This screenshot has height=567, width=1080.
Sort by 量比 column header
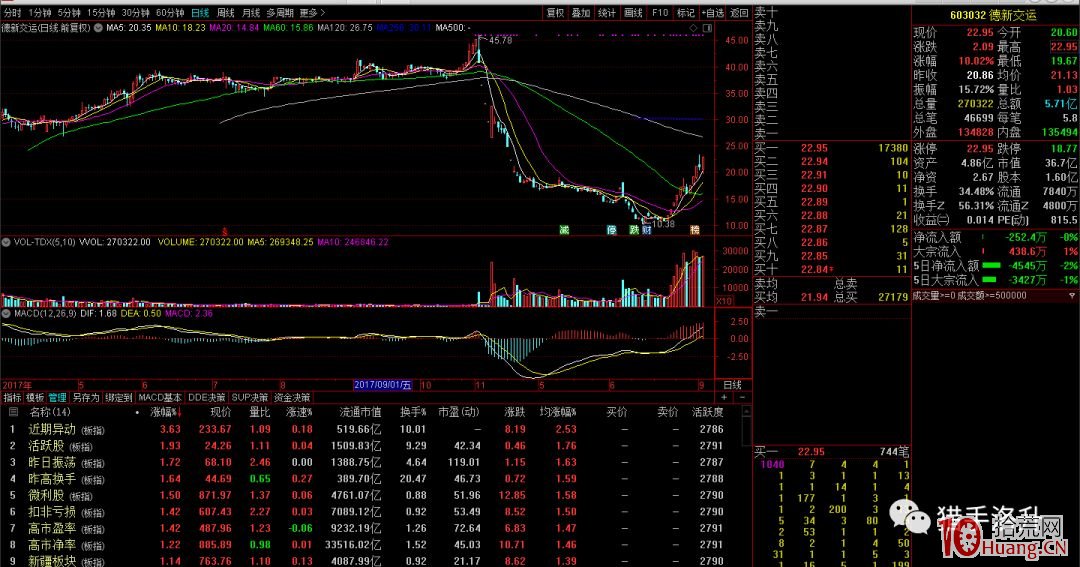(x=260, y=412)
